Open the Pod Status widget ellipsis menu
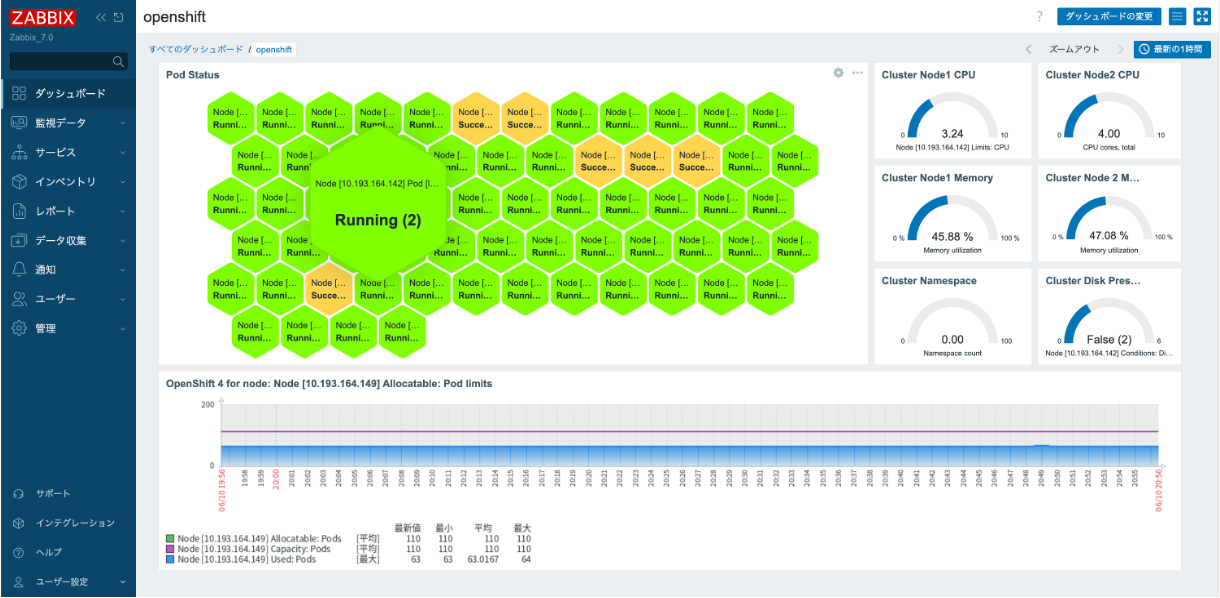The width and height of the screenshot is (1220, 598). (856, 73)
